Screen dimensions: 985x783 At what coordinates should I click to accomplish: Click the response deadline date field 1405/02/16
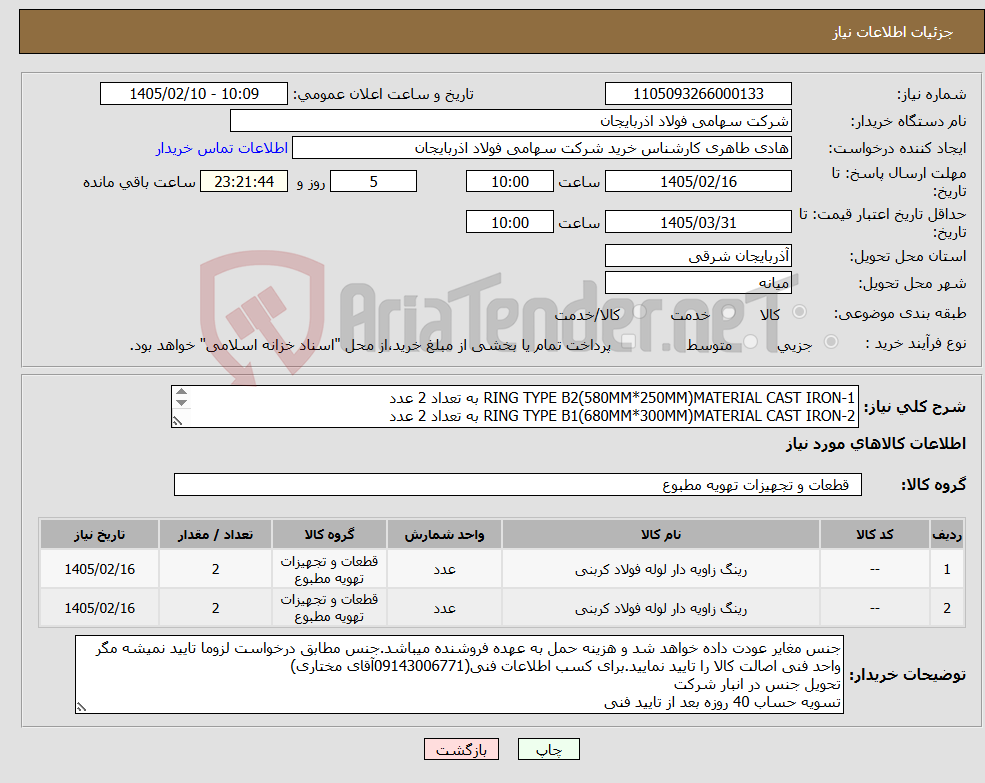(x=698, y=182)
